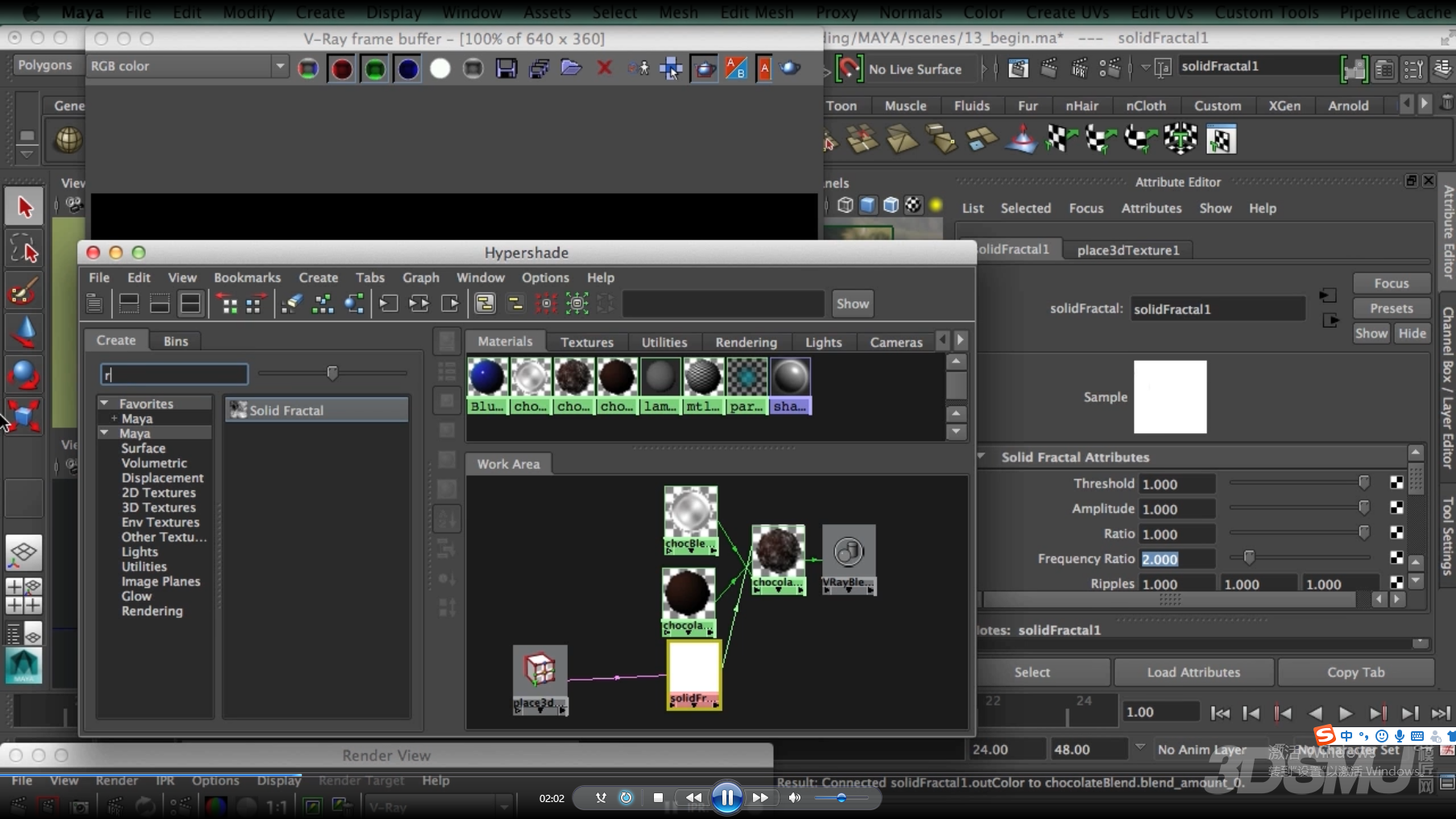Collapse Solid Fractal Attributes section
Viewport: 1456px width, 819px height.
coord(982,457)
